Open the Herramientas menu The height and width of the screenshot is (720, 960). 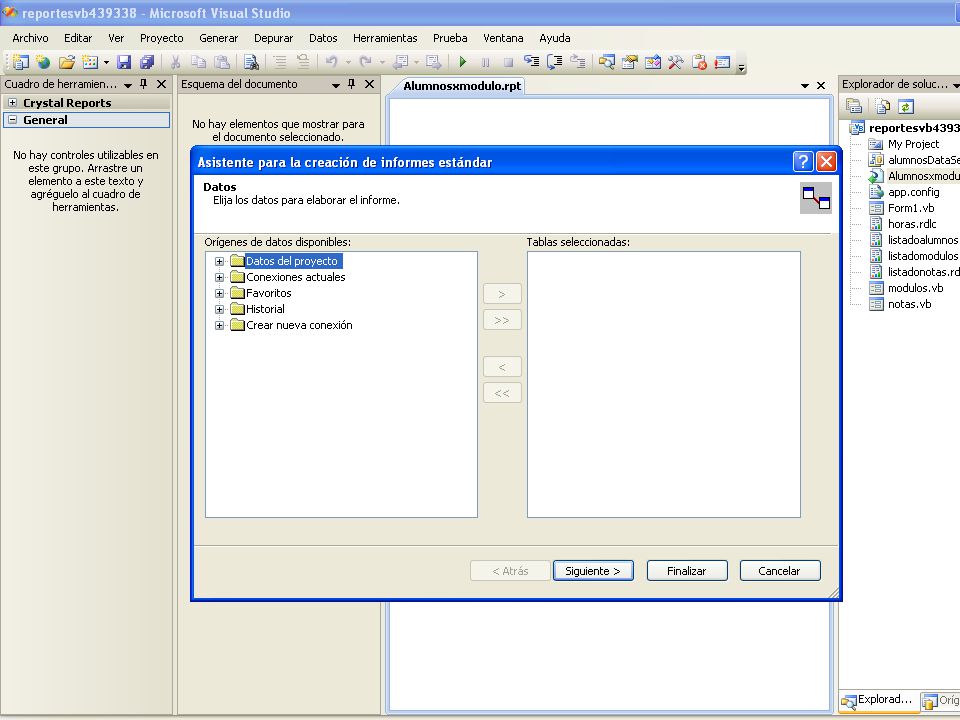click(385, 38)
